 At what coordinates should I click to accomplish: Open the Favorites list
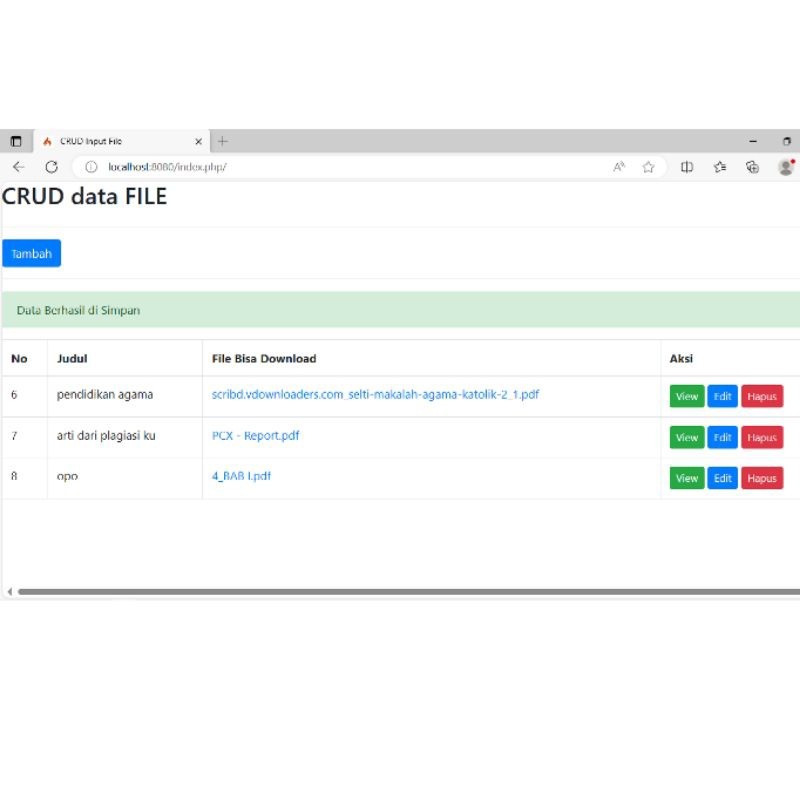(720, 167)
